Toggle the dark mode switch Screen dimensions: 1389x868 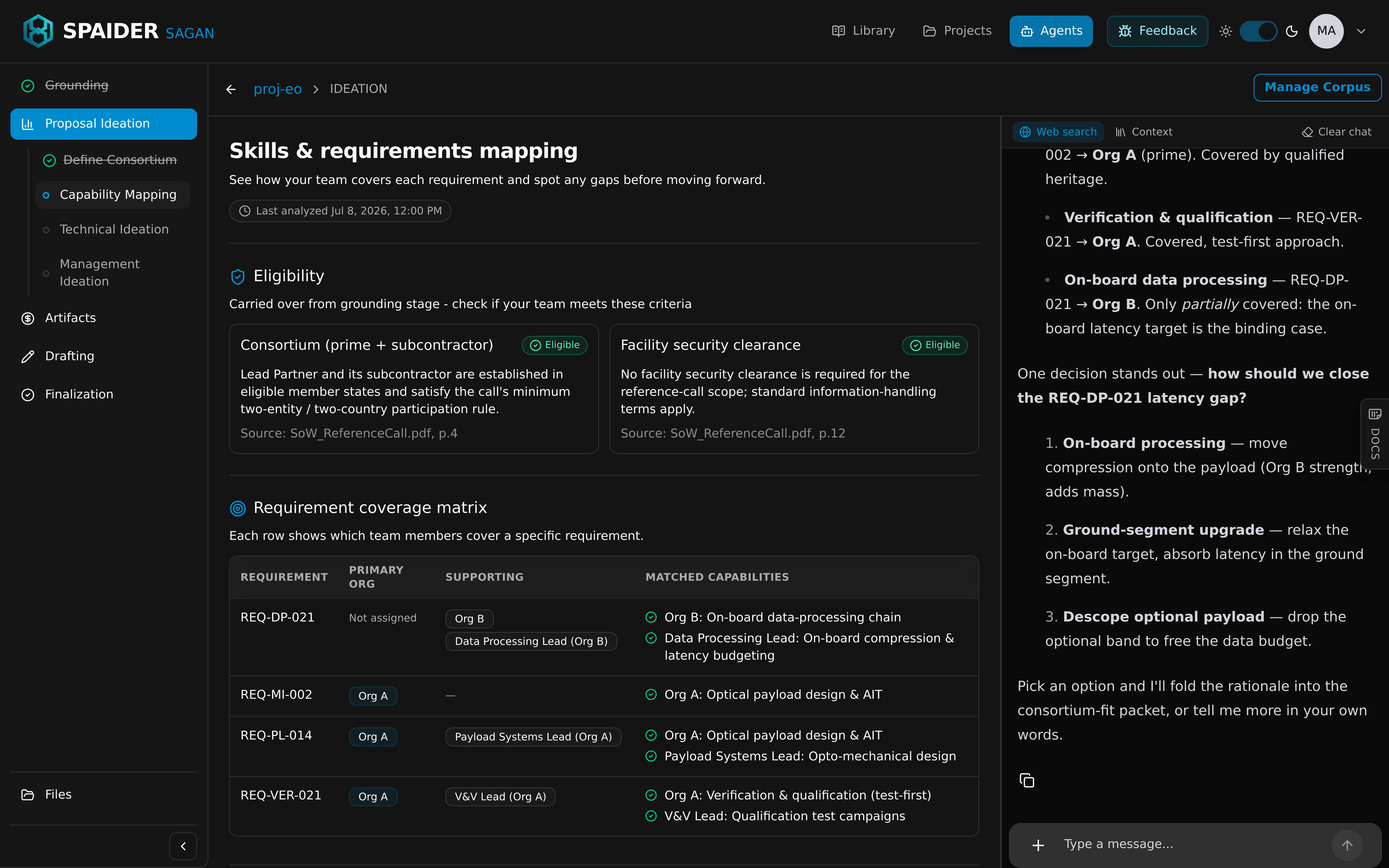(1258, 31)
